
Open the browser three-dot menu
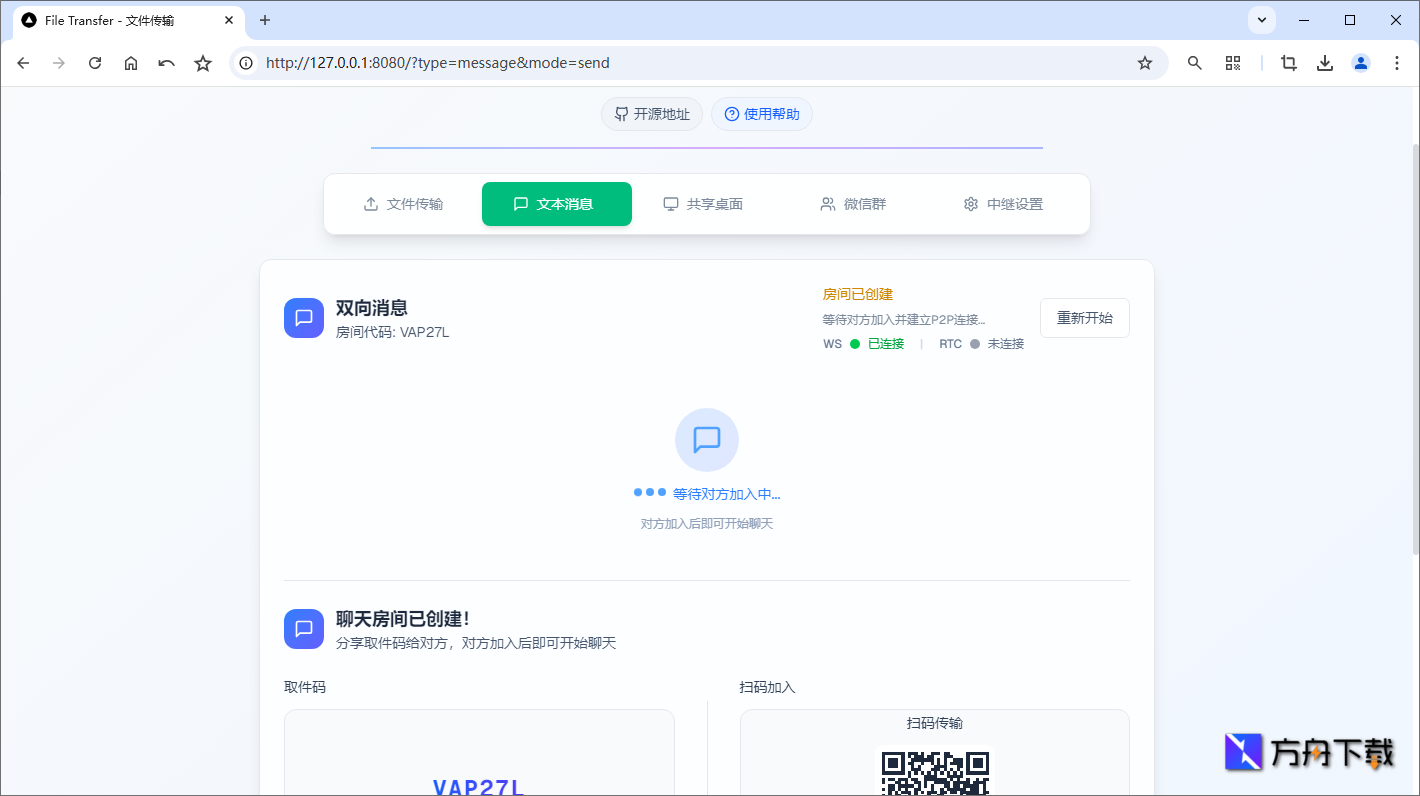click(x=1397, y=62)
